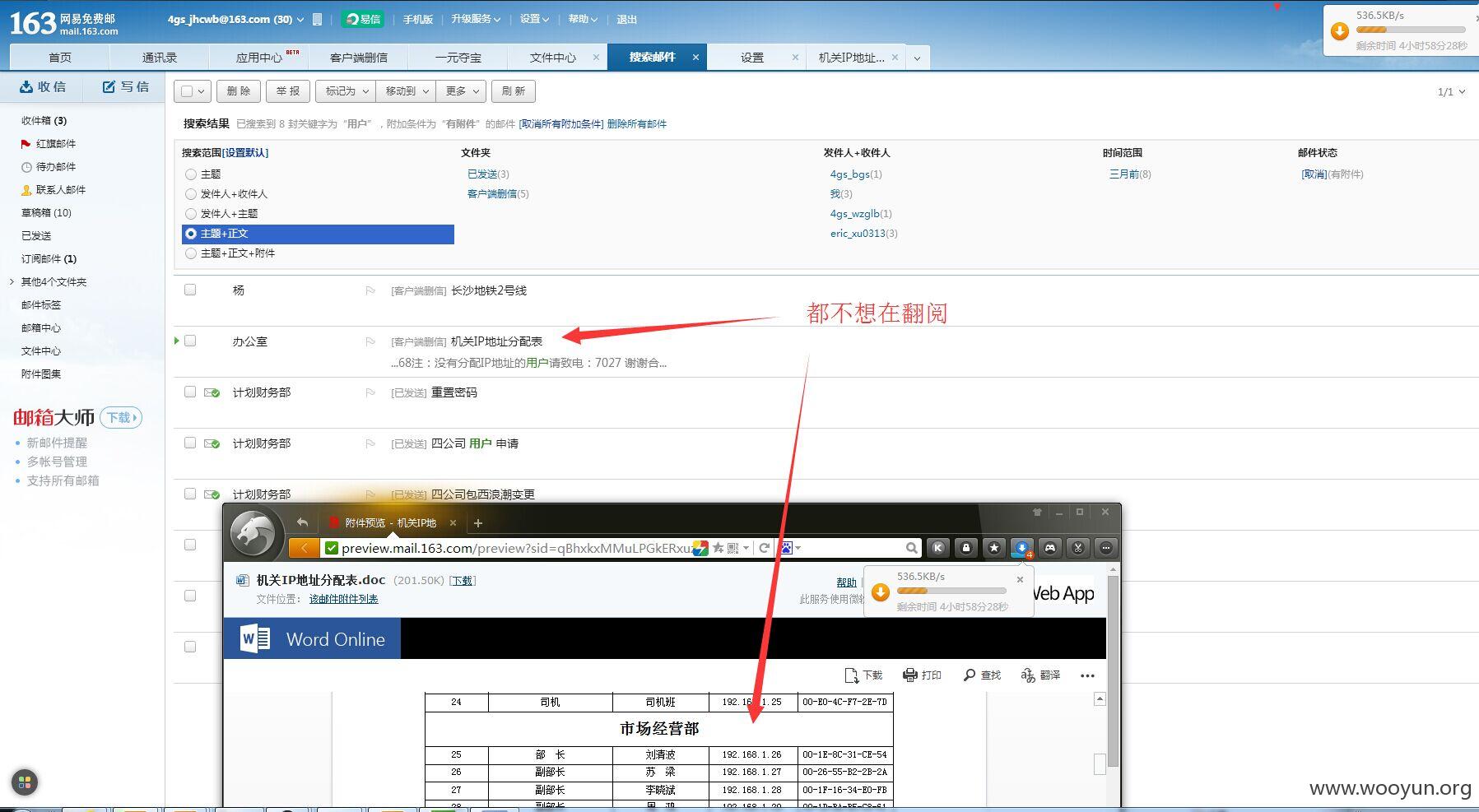Click the 该邮件附件列表 link
Viewport: 1479px width, 812px height.
pos(343,599)
